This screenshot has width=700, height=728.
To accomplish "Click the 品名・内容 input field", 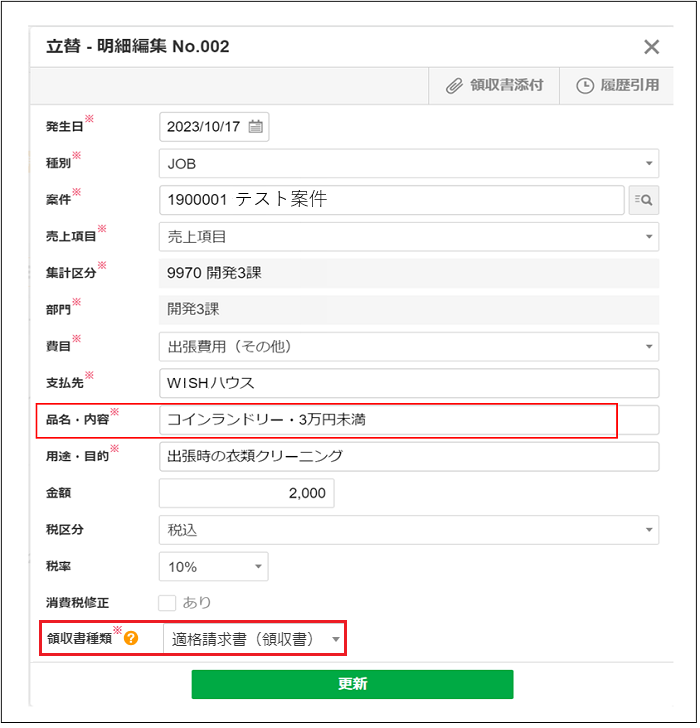I will (x=408, y=420).
